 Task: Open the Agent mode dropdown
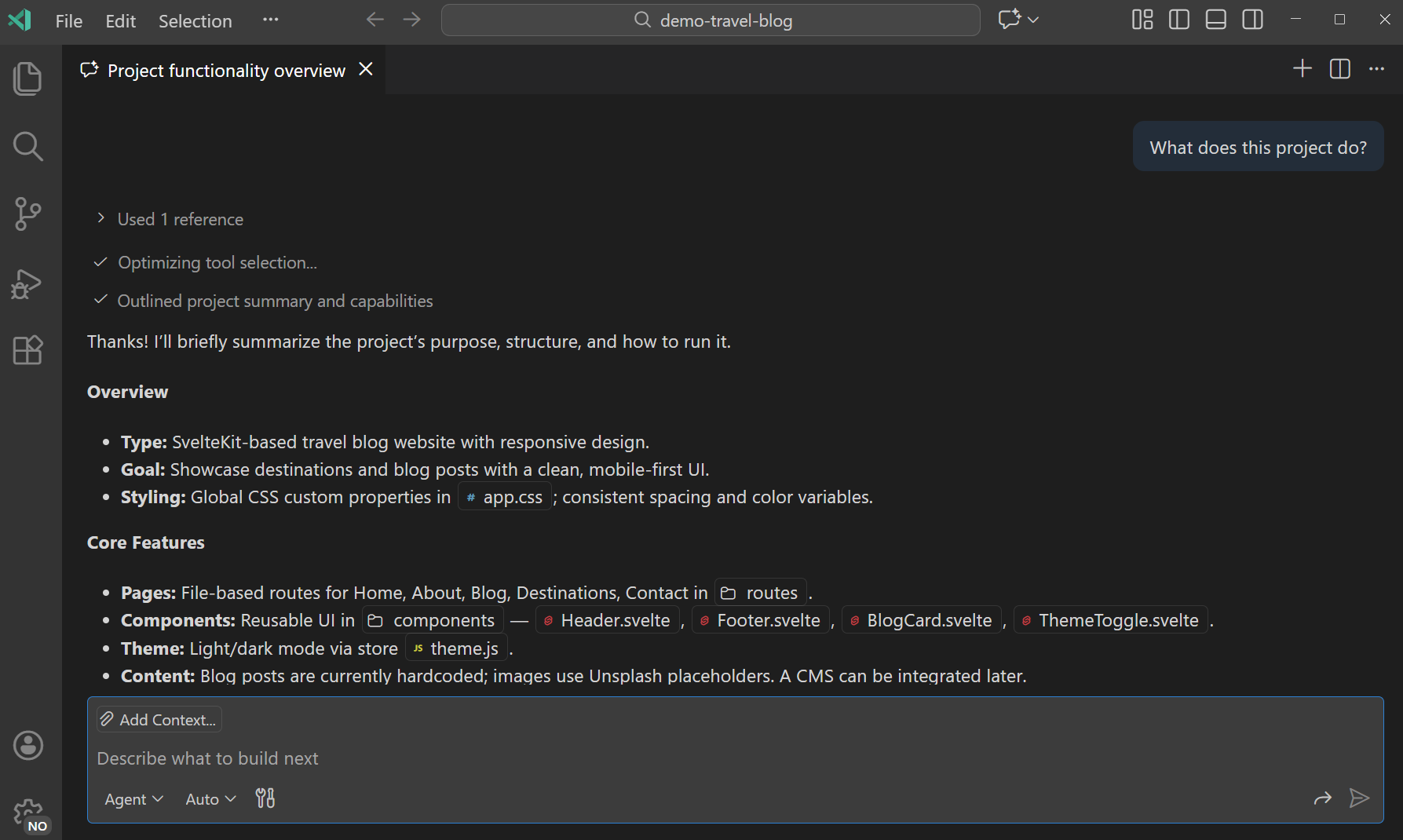(x=133, y=798)
